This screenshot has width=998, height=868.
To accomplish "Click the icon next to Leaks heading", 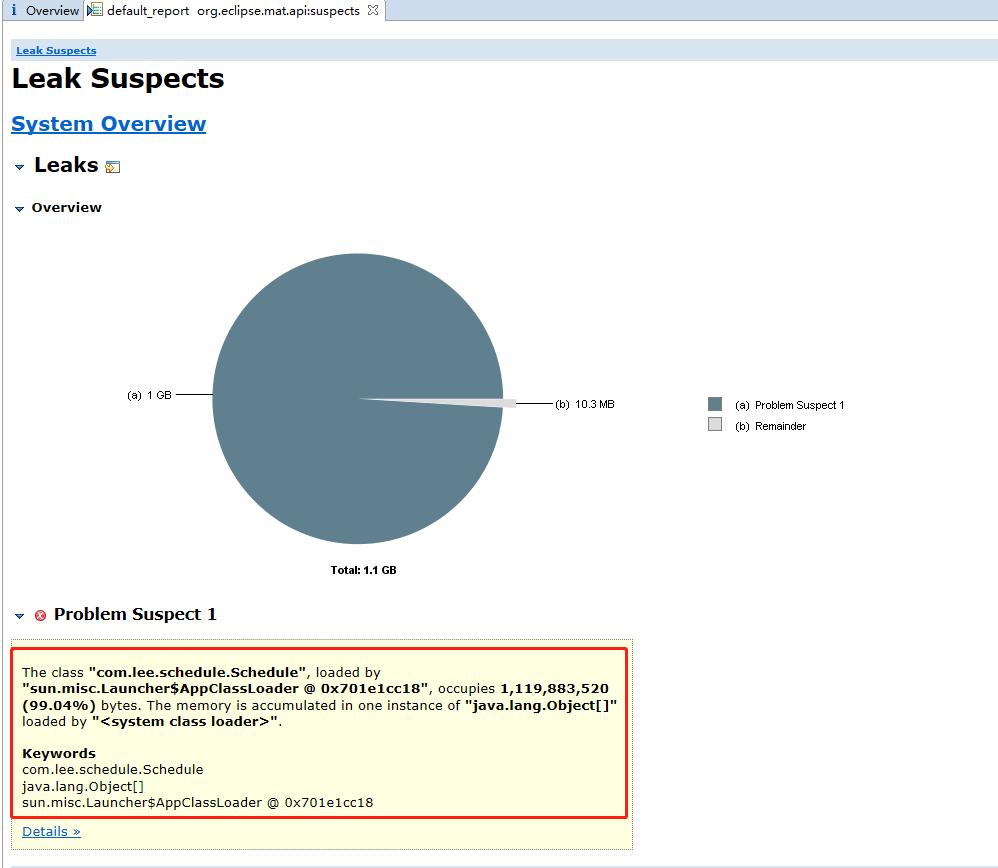I will pos(113,167).
